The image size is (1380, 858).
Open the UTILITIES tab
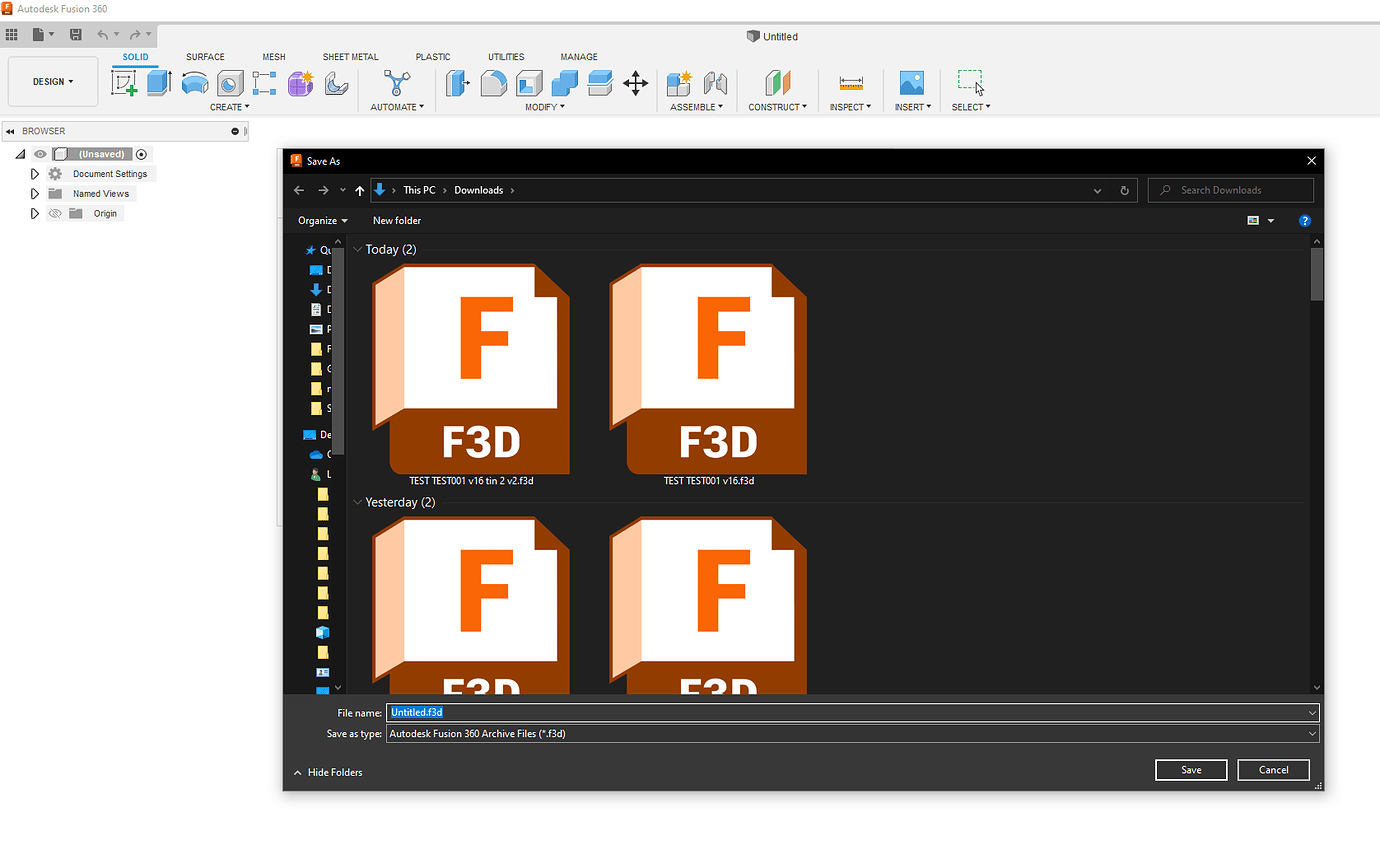click(x=506, y=57)
